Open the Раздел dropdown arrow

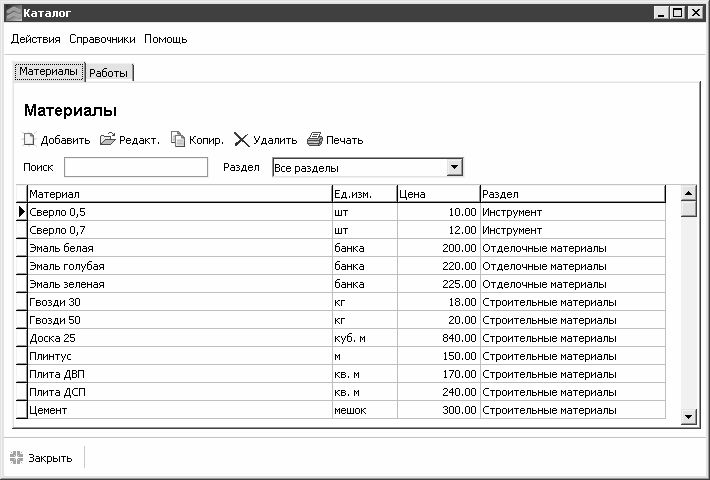(x=453, y=167)
